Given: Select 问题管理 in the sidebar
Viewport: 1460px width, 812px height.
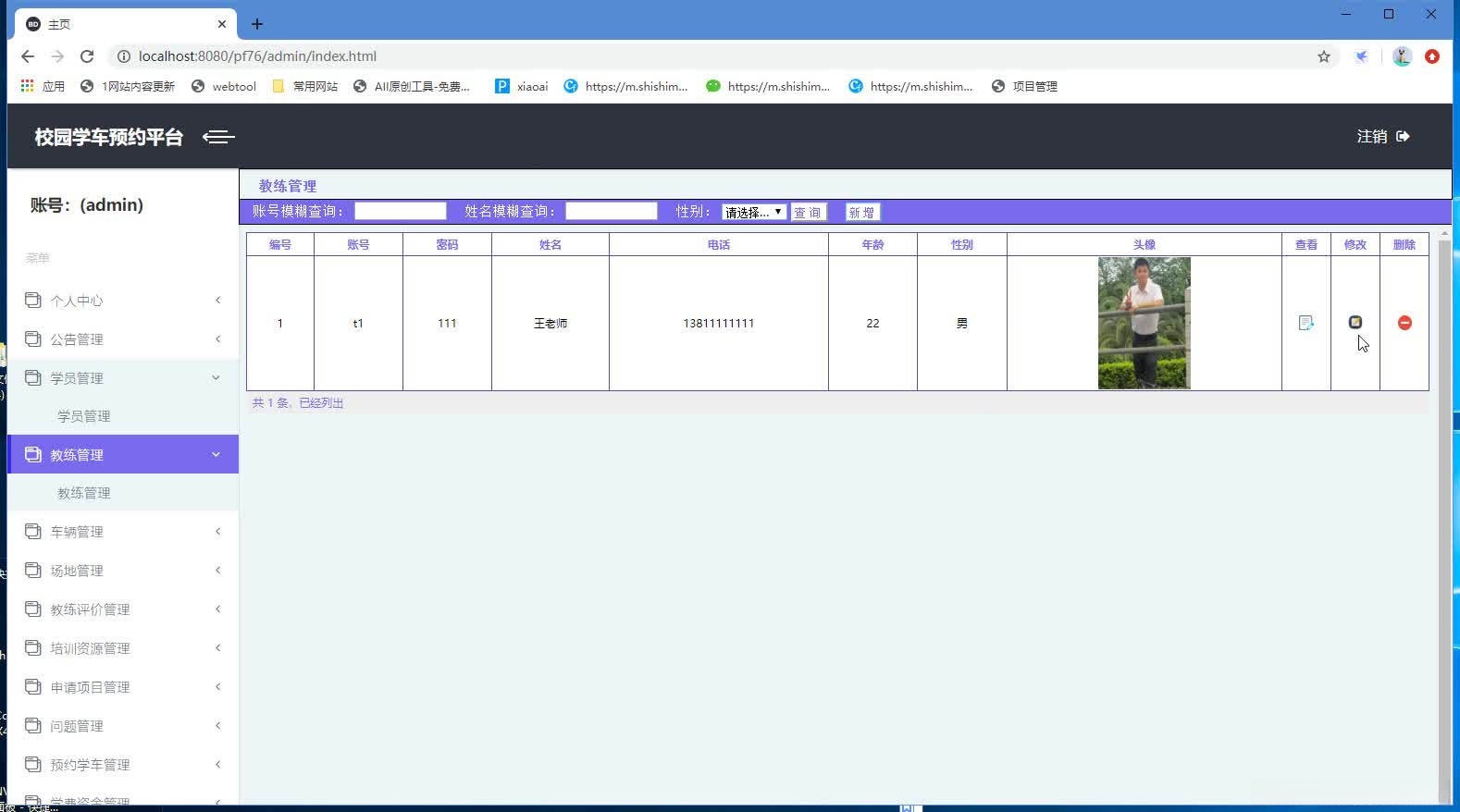Looking at the screenshot, I should [x=123, y=726].
